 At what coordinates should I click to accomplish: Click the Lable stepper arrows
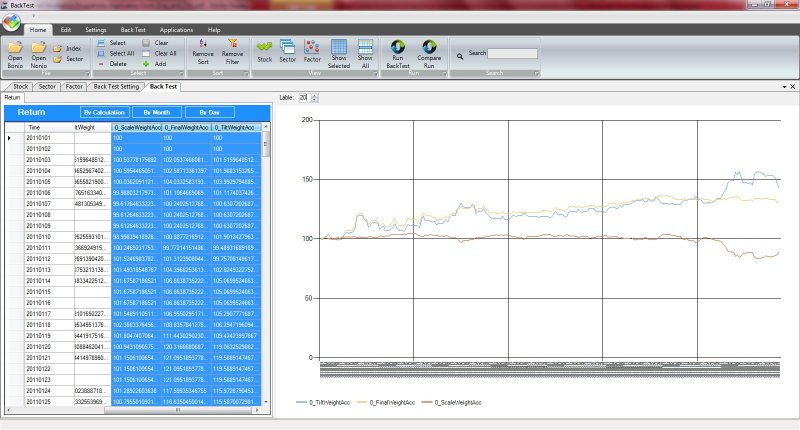coord(315,97)
